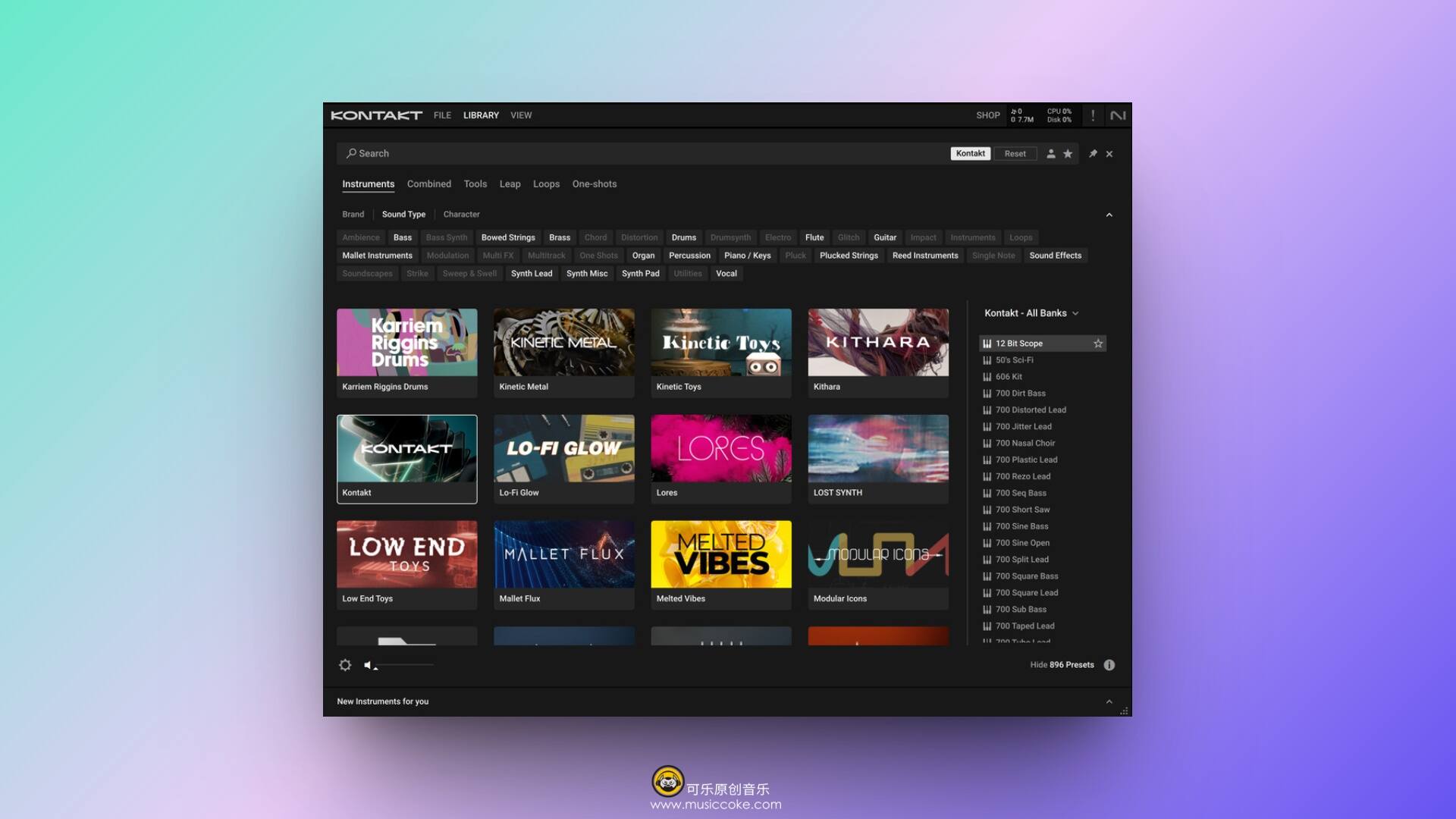Close the browser panel with X icon

pyautogui.click(x=1109, y=154)
